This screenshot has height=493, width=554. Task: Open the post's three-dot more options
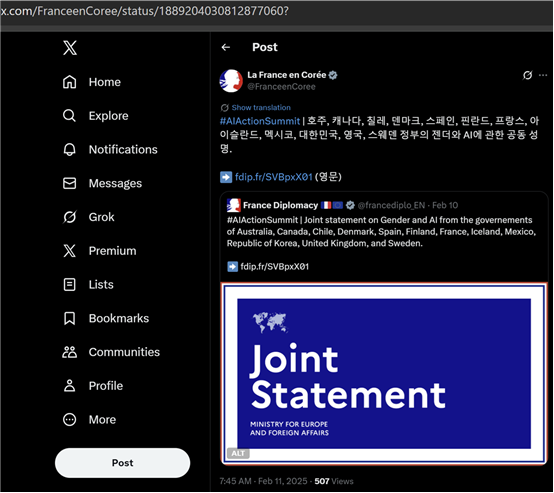click(543, 75)
